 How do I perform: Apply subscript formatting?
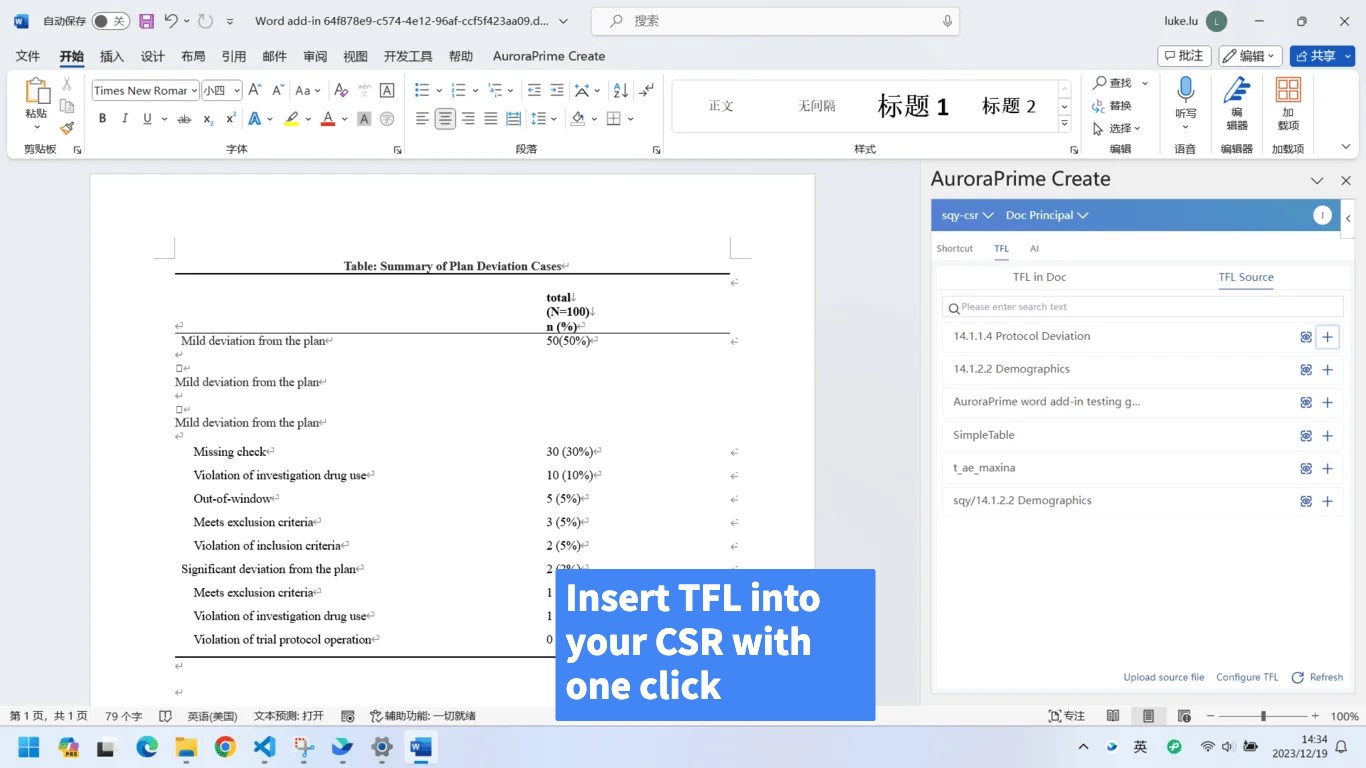[x=208, y=119]
